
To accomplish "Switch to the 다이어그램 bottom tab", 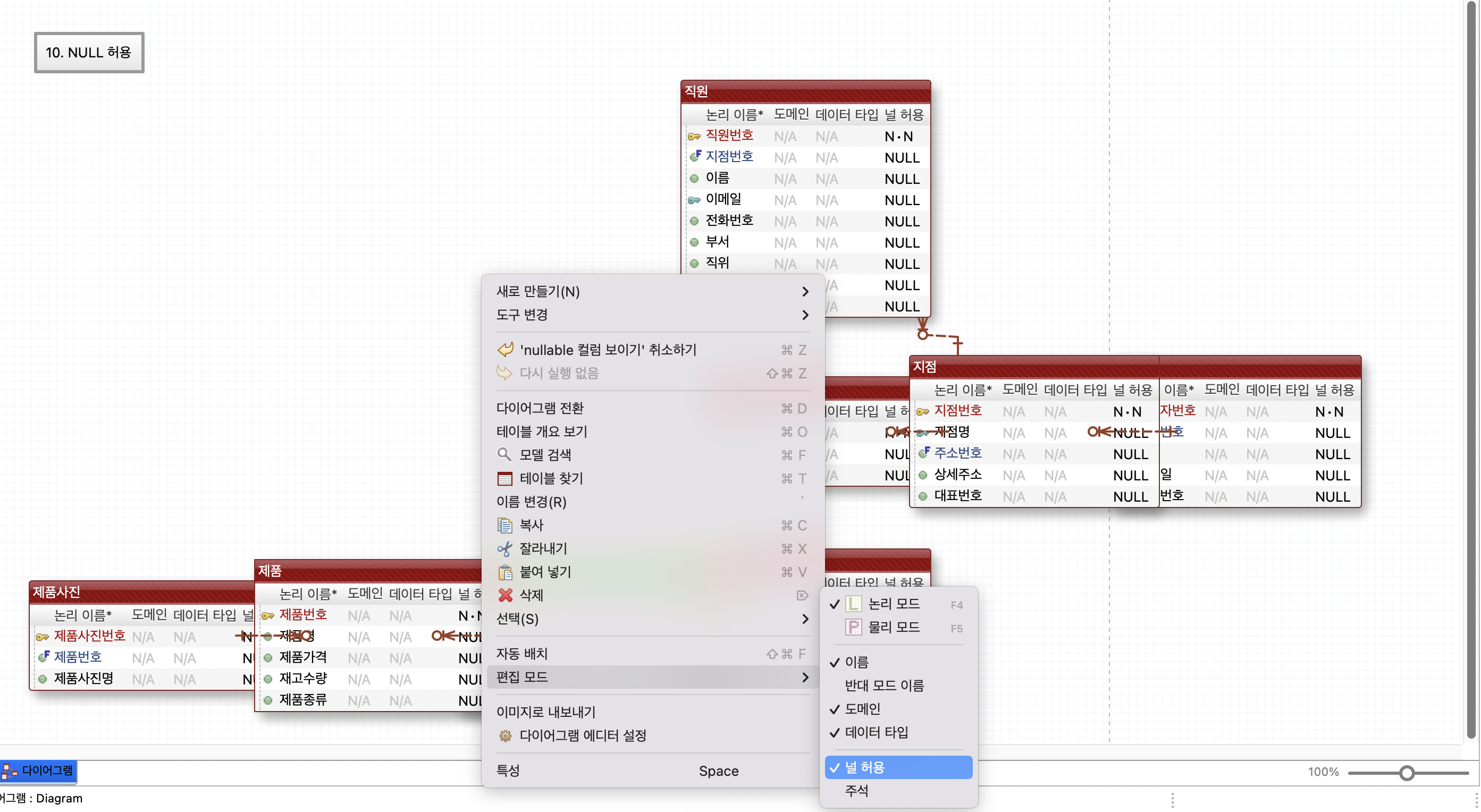I will pos(39,771).
